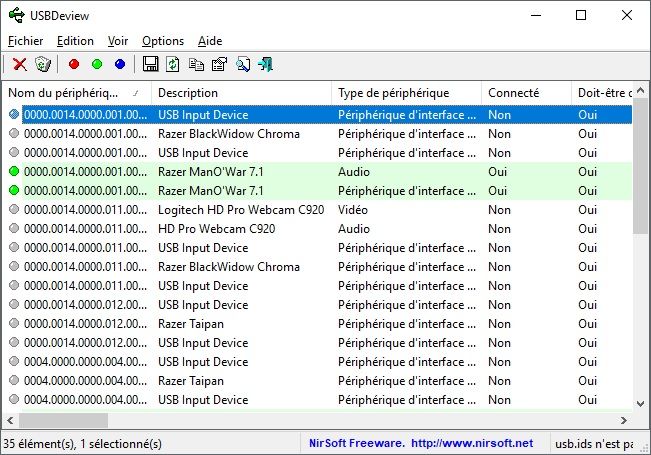This screenshot has width=651, height=455.
Task: Select the HD Pro Webcam C920 Audio description
Action: tap(217, 229)
